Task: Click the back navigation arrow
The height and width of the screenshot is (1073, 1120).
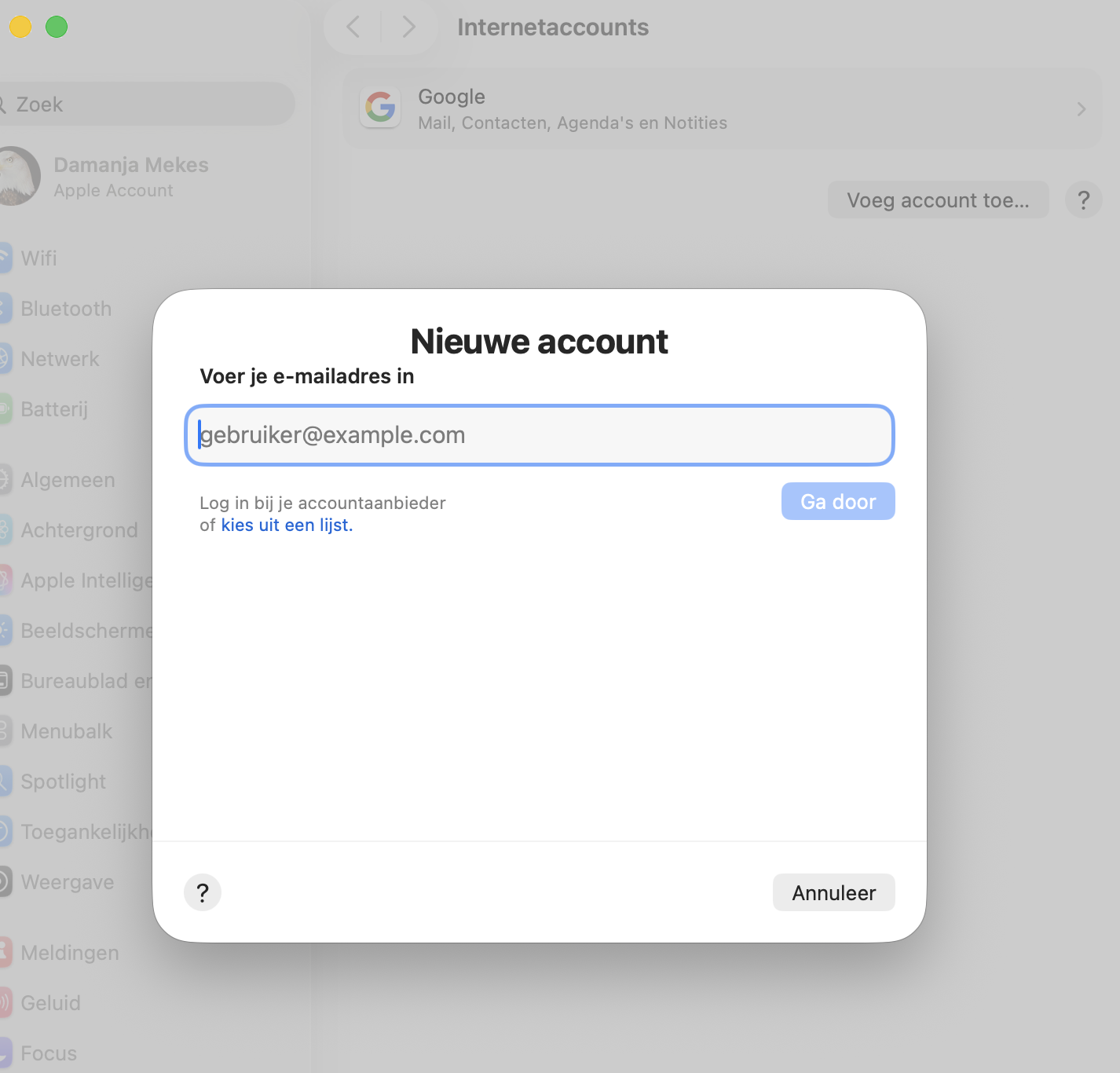Action: pos(352,27)
